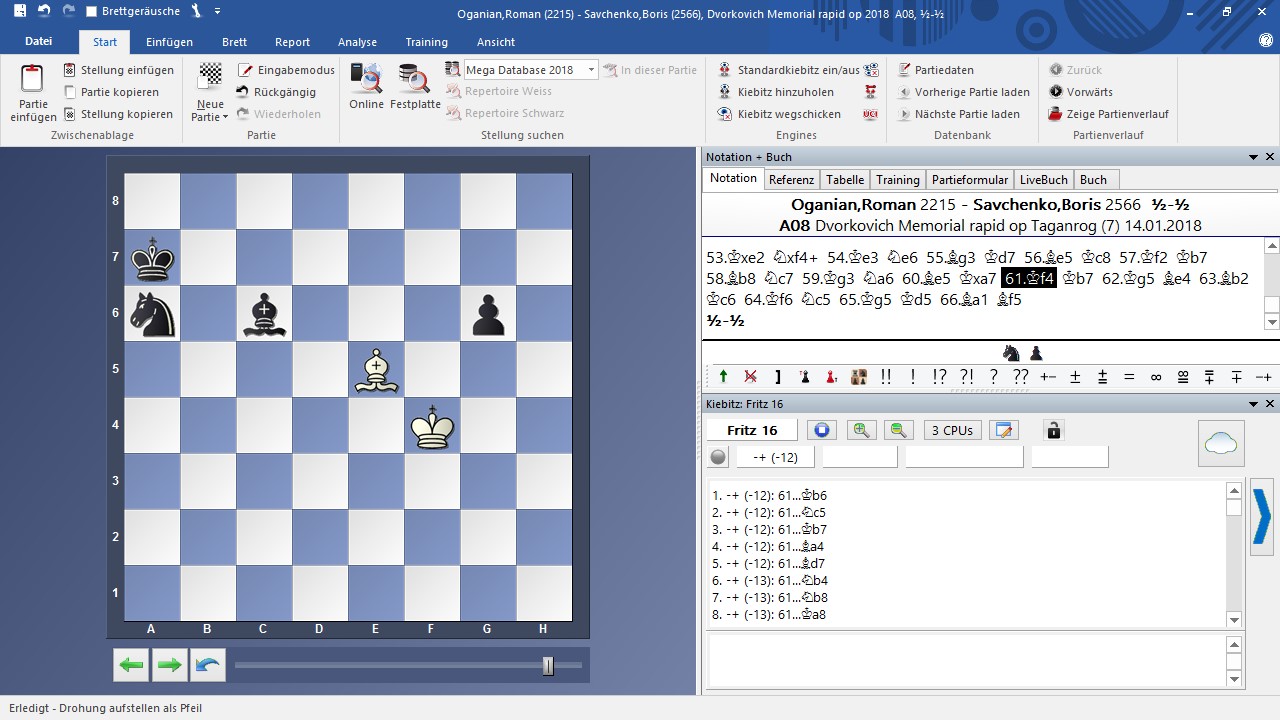This screenshot has width=1280, height=720.
Task: Click the 3 CPUs button
Action: 952,430
